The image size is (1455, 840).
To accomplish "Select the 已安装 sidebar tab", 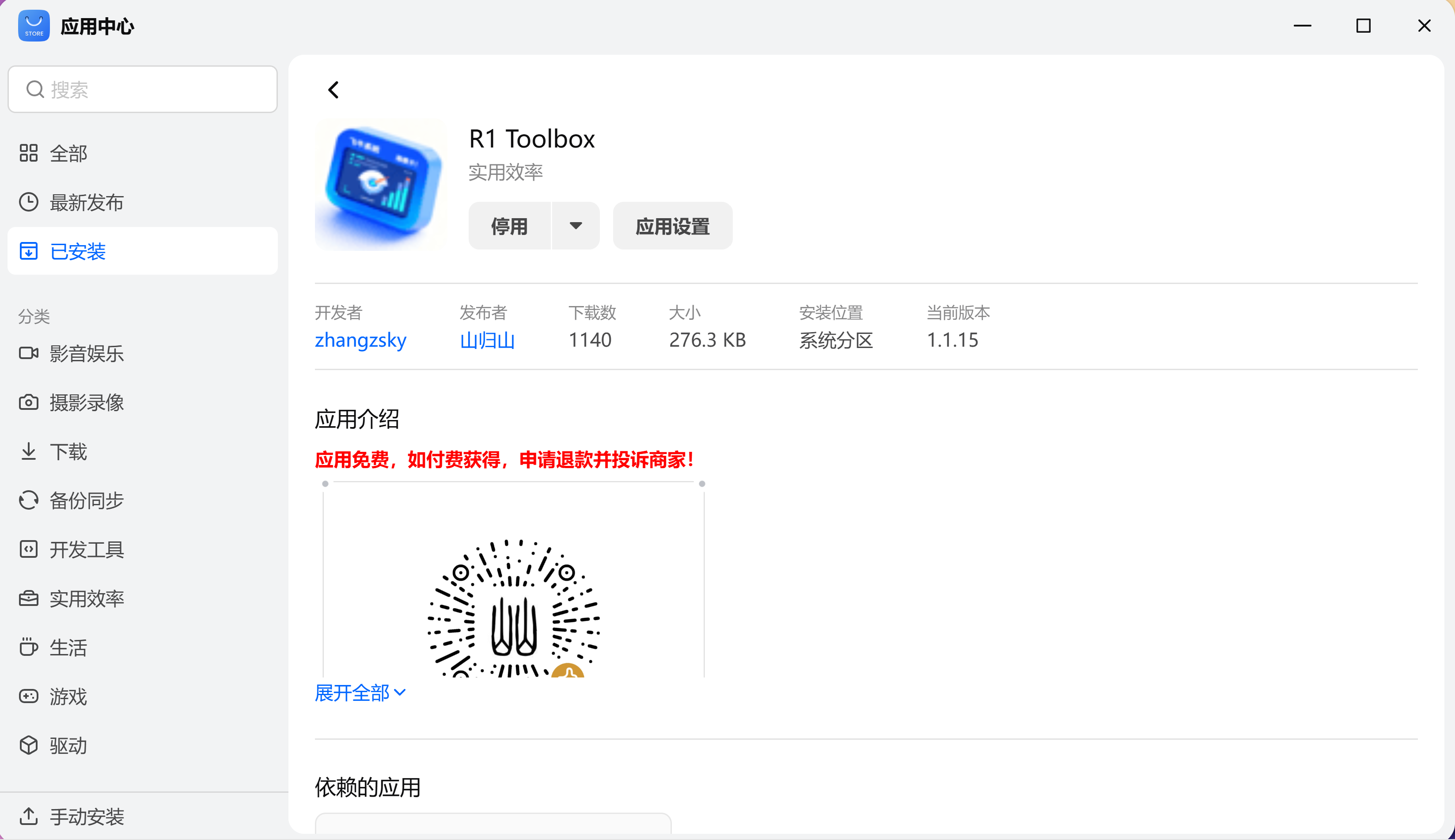I will (x=142, y=252).
